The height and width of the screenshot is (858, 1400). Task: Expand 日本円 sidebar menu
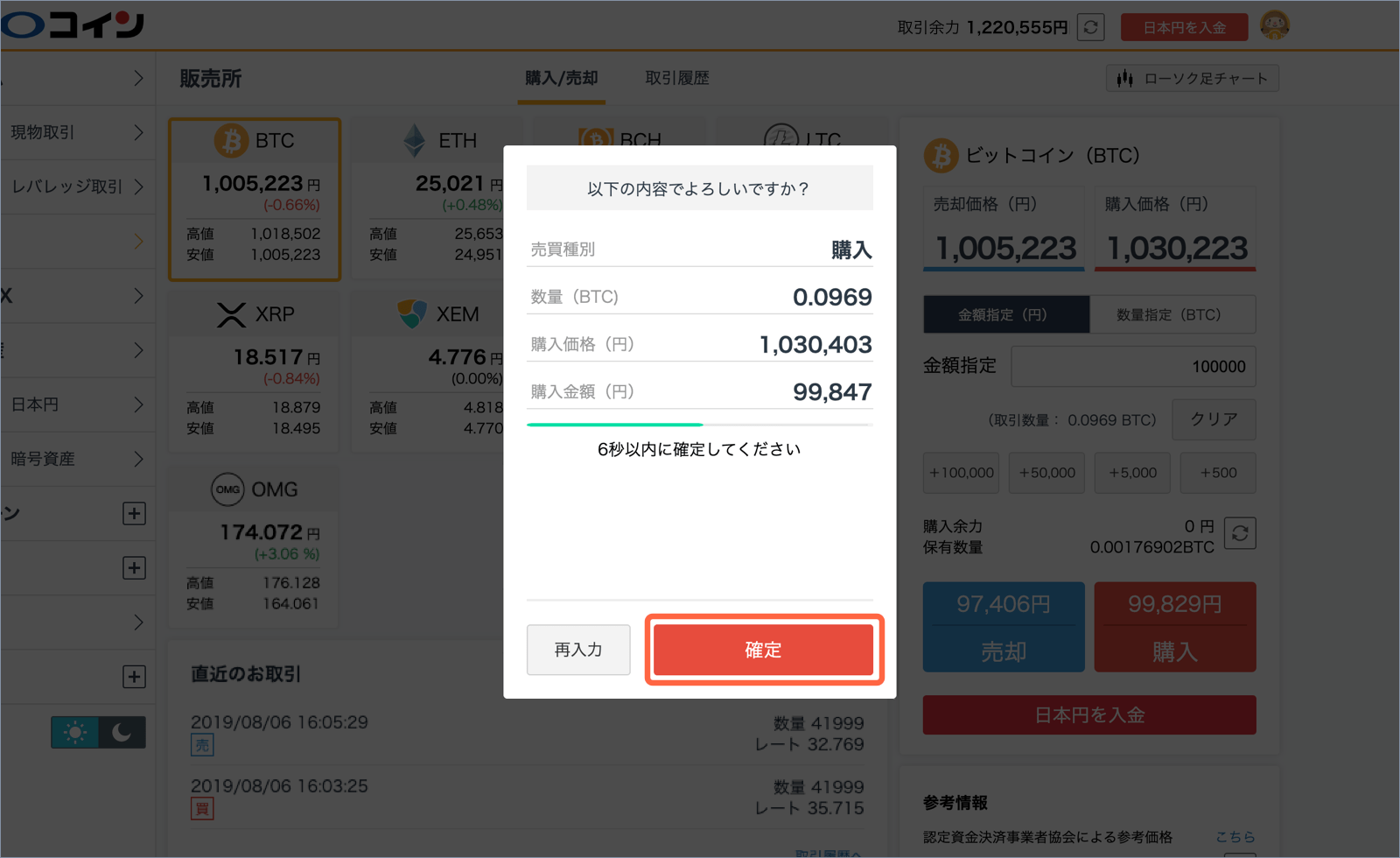tap(78, 404)
